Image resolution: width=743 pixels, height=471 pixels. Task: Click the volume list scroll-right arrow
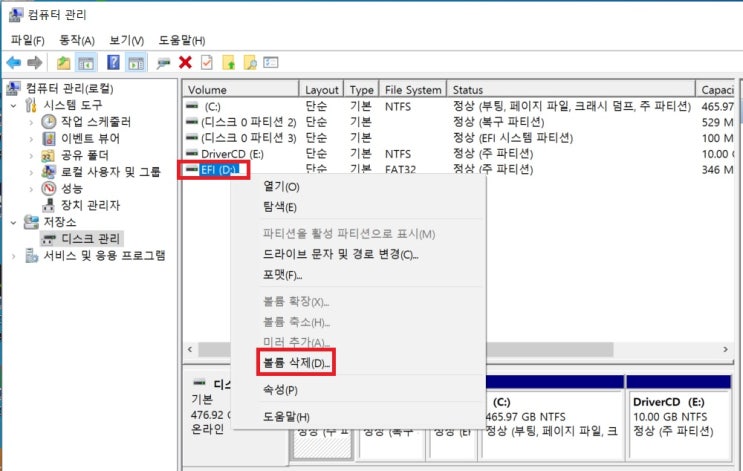coord(725,350)
